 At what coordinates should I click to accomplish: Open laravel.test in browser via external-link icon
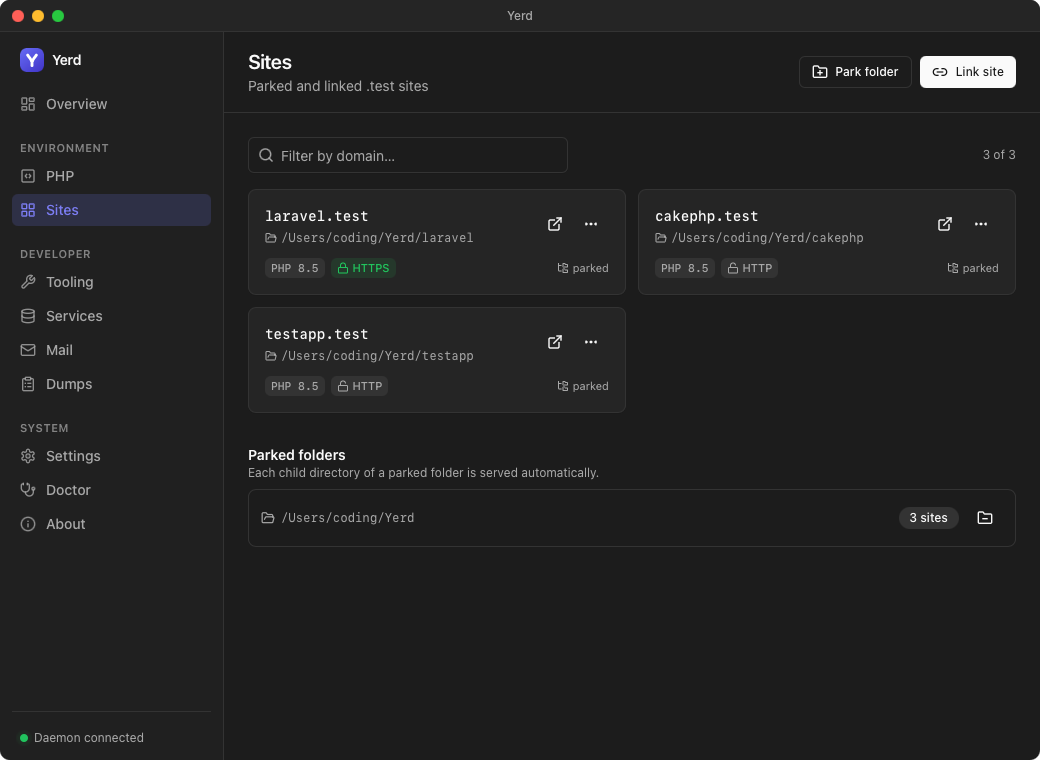point(554,224)
